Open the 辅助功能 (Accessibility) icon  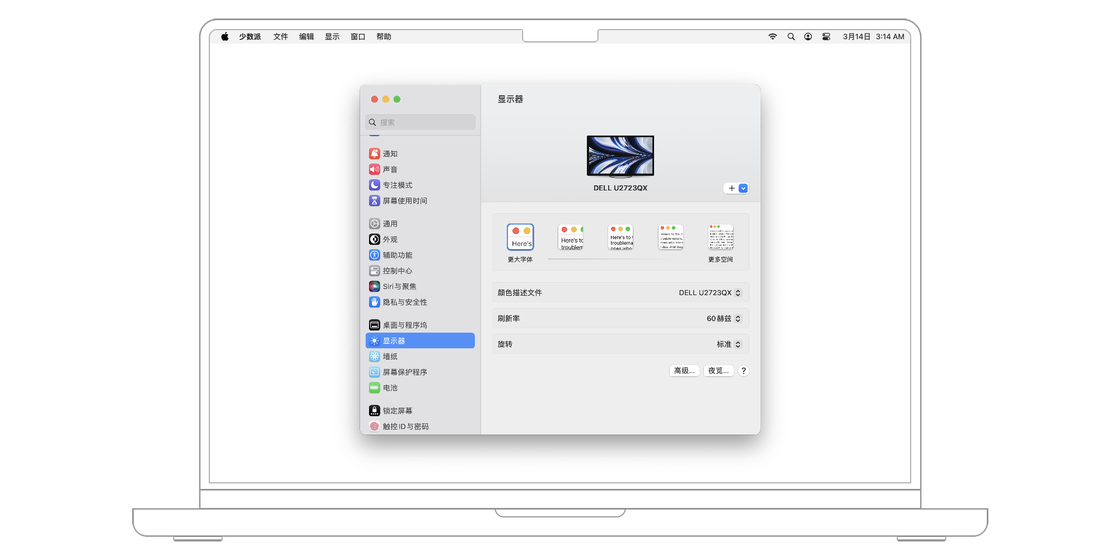(x=374, y=255)
